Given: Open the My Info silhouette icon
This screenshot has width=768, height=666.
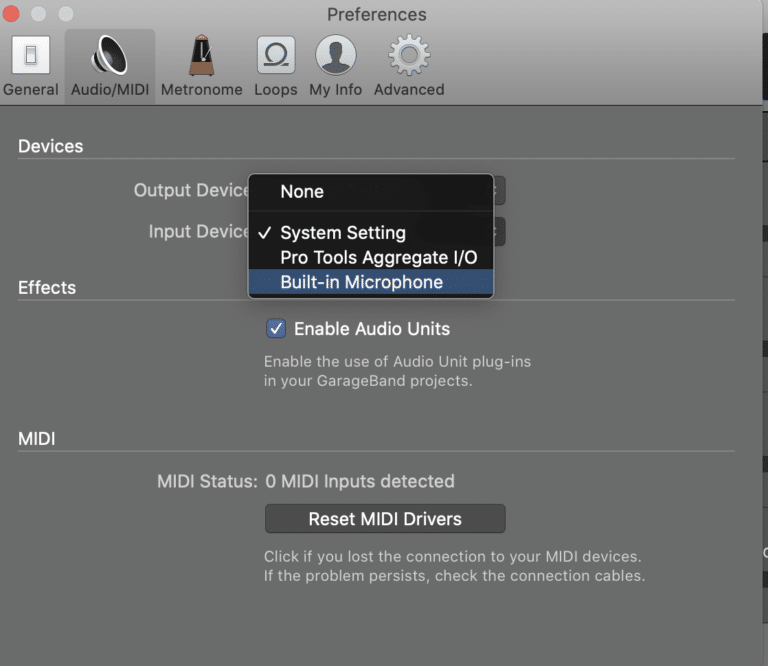Looking at the screenshot, I should (336, 55).
